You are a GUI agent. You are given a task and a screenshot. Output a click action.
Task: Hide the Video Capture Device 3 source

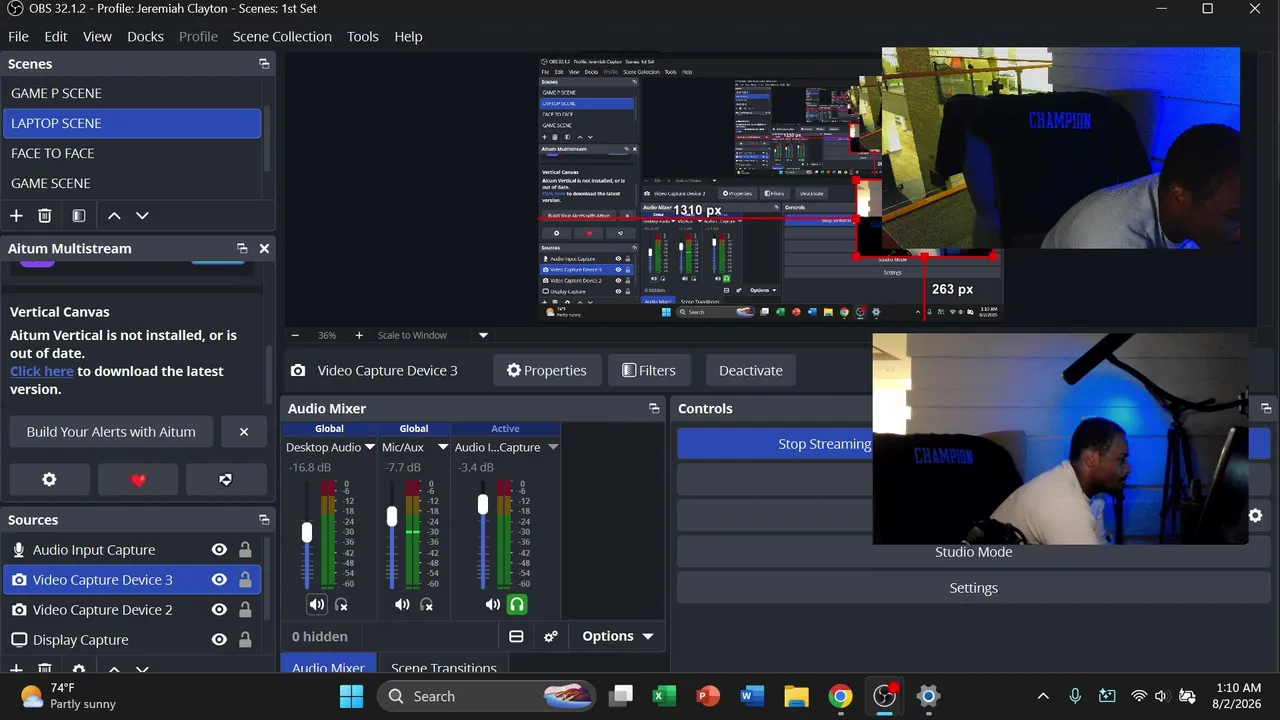pos(219,580)
